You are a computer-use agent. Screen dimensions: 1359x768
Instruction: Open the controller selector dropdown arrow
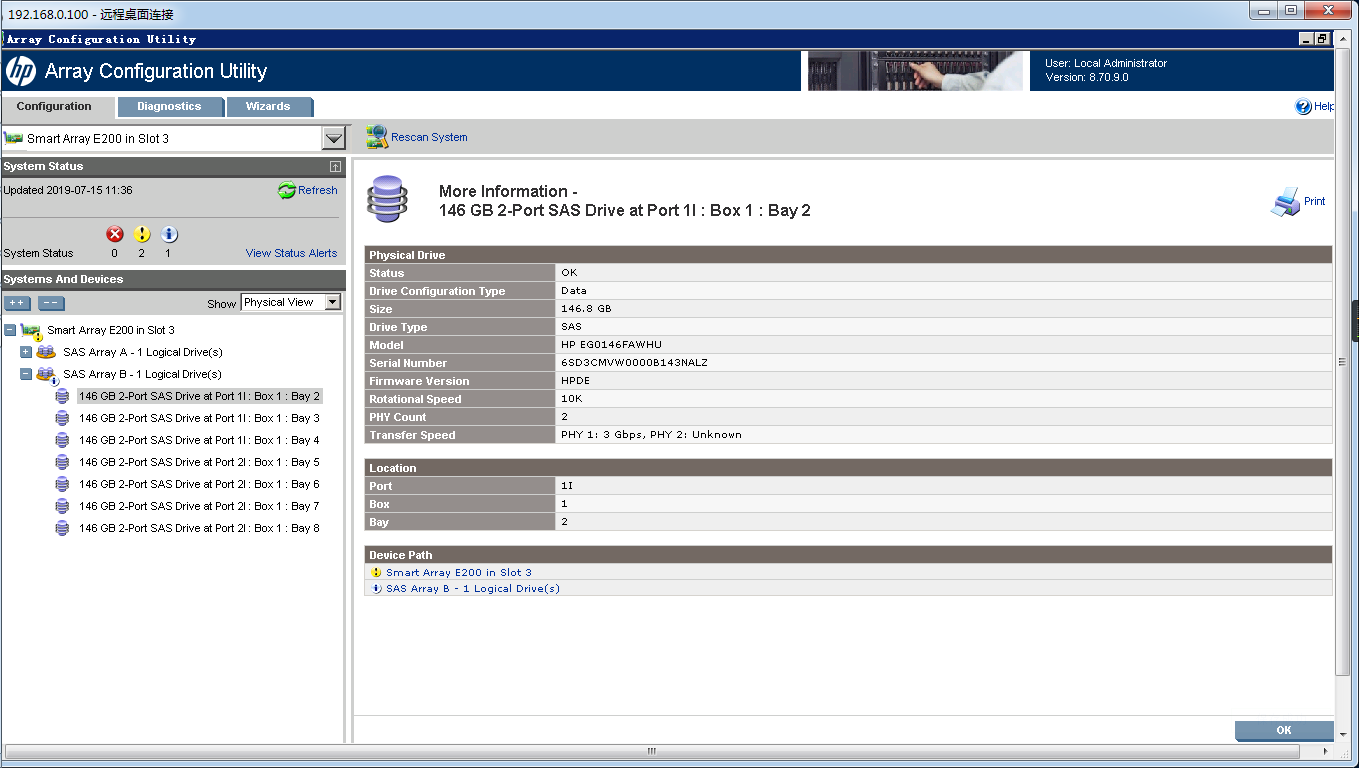click(334, 139)
